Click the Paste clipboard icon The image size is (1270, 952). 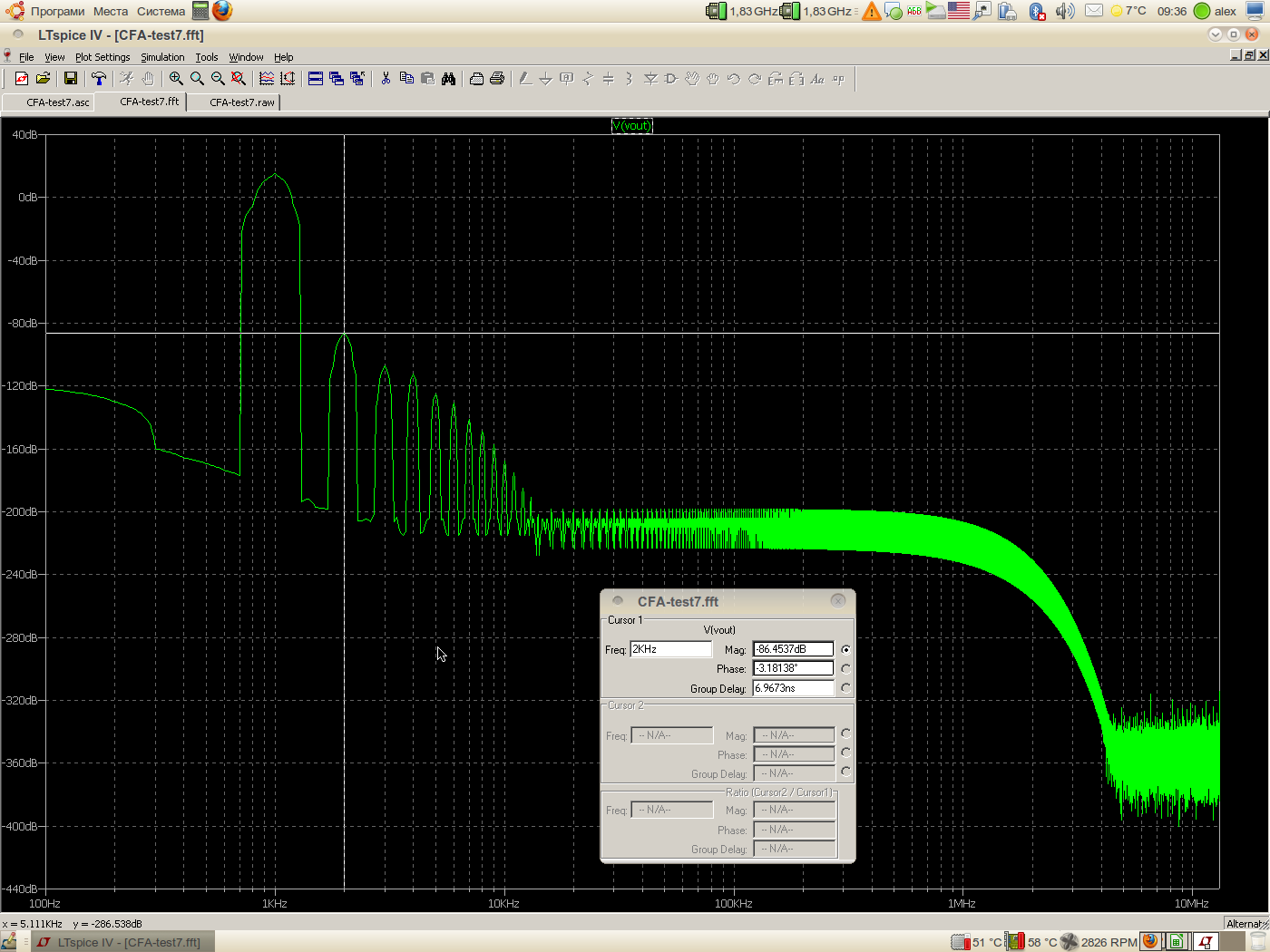click(x=427, y=79)
